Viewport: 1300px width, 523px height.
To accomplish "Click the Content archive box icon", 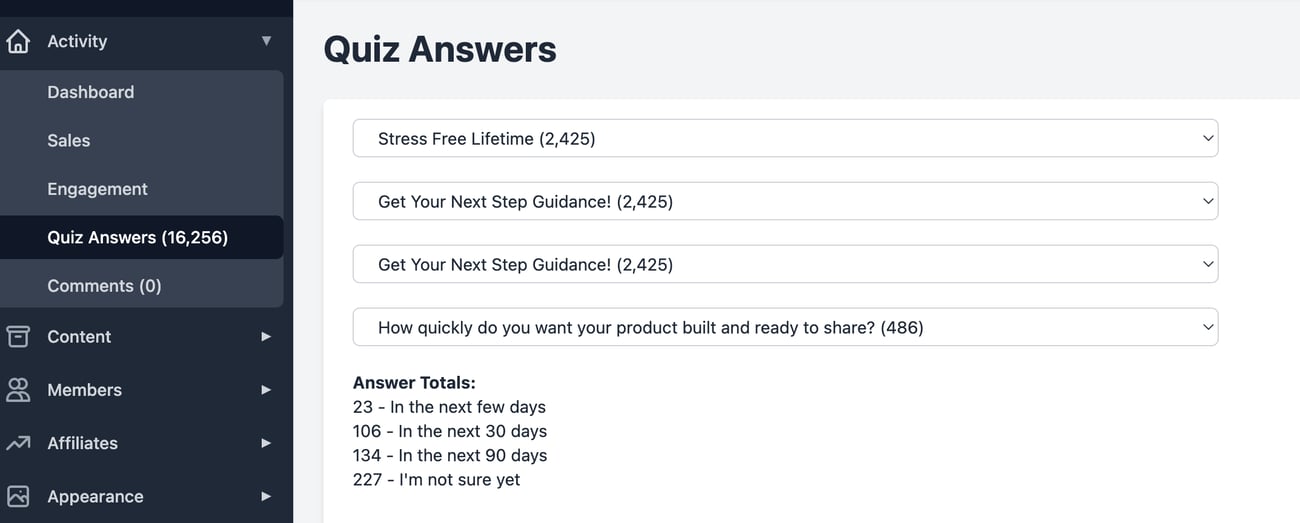I will pyautogui.click(x=17, y=337).
